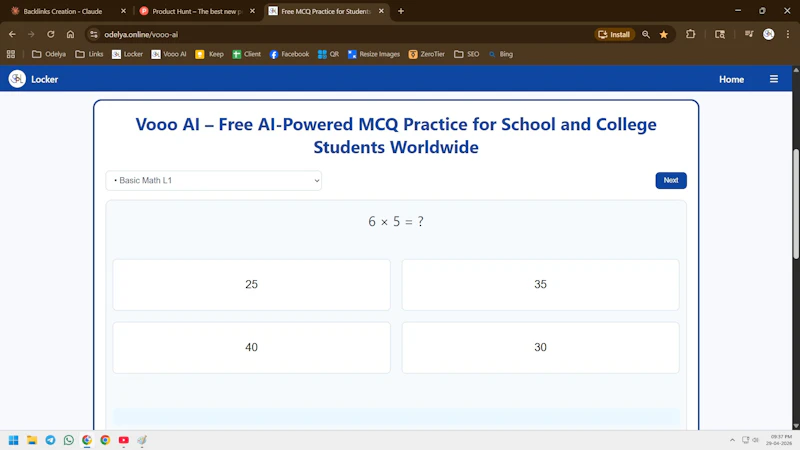The image size is (800, 450).
Task: Switch to the Product Hunt tab
Action: pyautogui.click(x=196, y=11)
